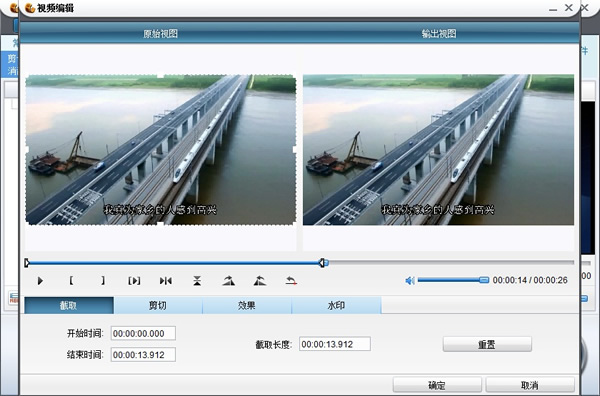Click the split-at-playhead icon
Image resolution: width=600 pixels, height=396 pixels.
pyautogui.click(x=166, y=281)
